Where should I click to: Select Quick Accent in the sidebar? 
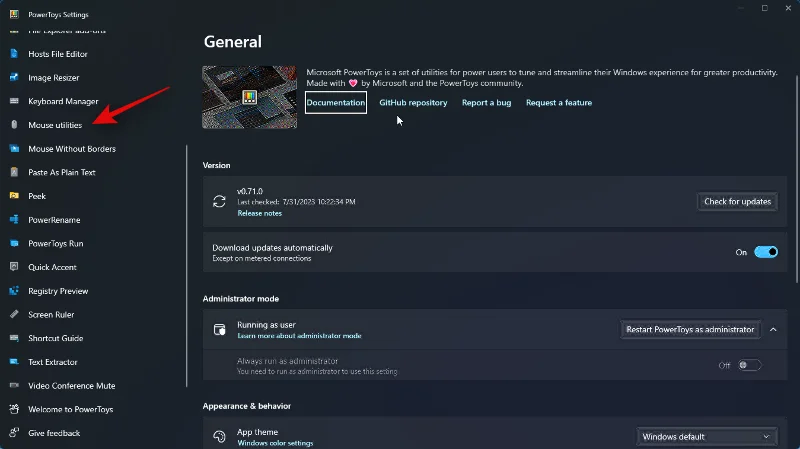click(x=53, y=267)
